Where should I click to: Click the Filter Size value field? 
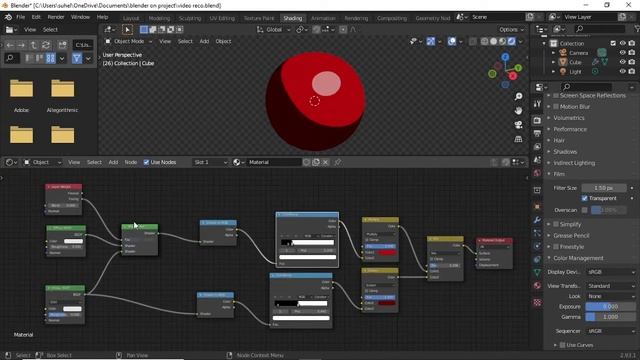click(604, 188)
